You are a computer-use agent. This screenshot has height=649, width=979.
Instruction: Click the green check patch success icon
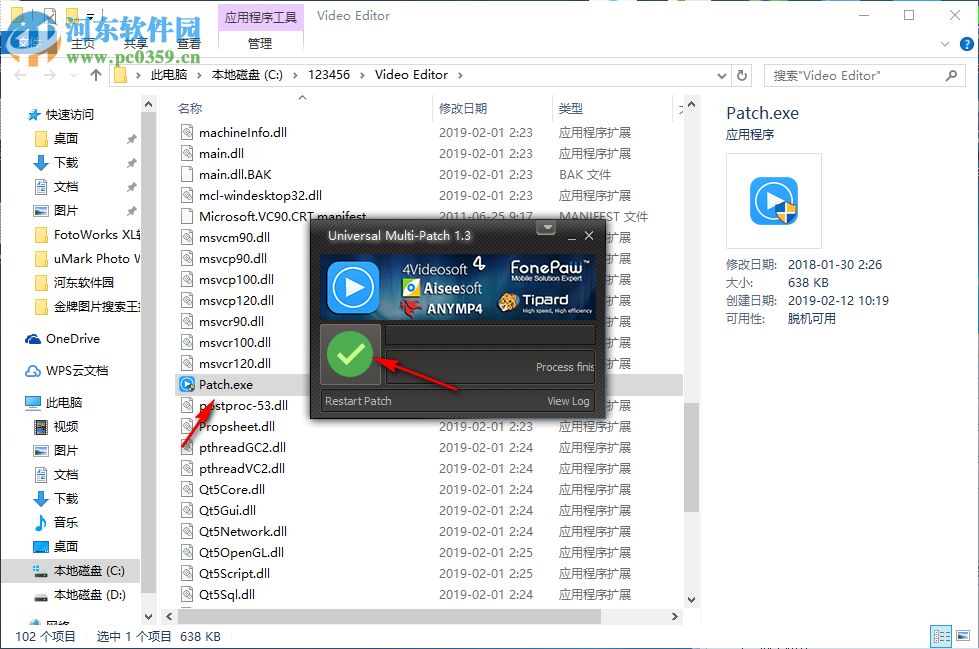[350, 353]
